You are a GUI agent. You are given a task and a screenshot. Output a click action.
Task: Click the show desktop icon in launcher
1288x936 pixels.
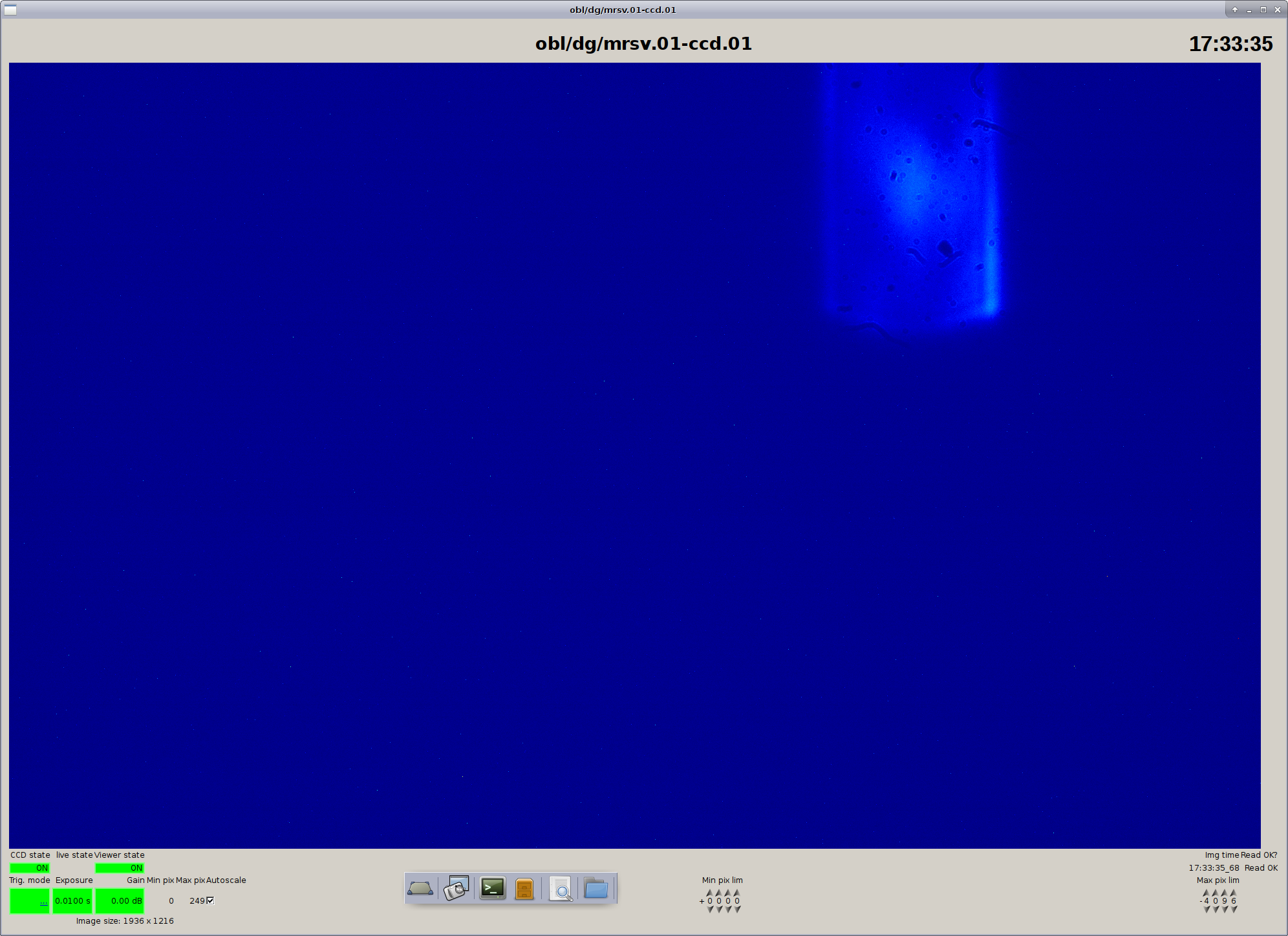(420, 889)
